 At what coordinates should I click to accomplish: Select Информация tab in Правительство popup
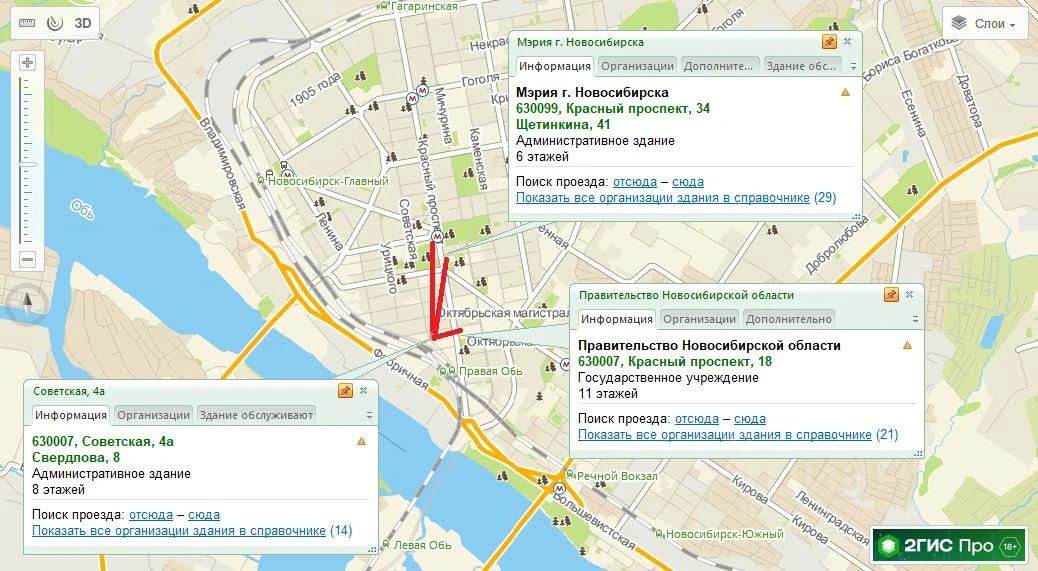(x=617, y=319)
